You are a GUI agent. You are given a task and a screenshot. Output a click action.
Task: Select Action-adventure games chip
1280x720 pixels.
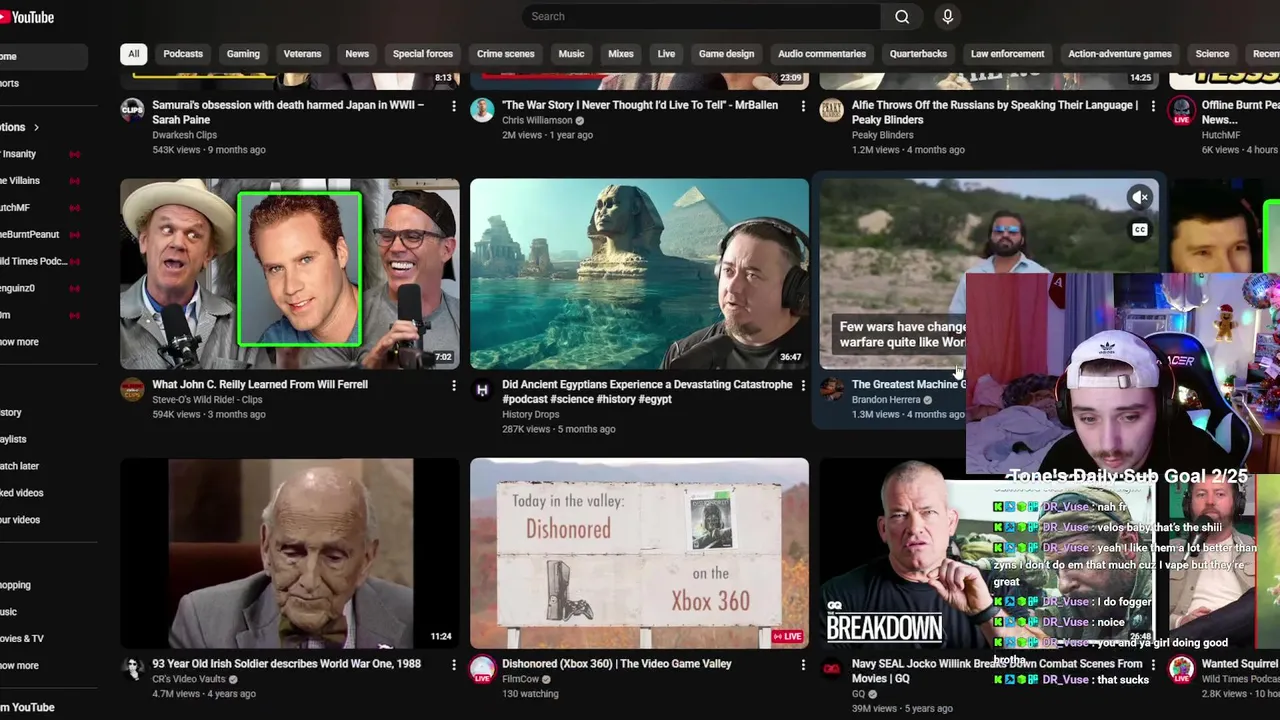click(x=1119, y=54)
